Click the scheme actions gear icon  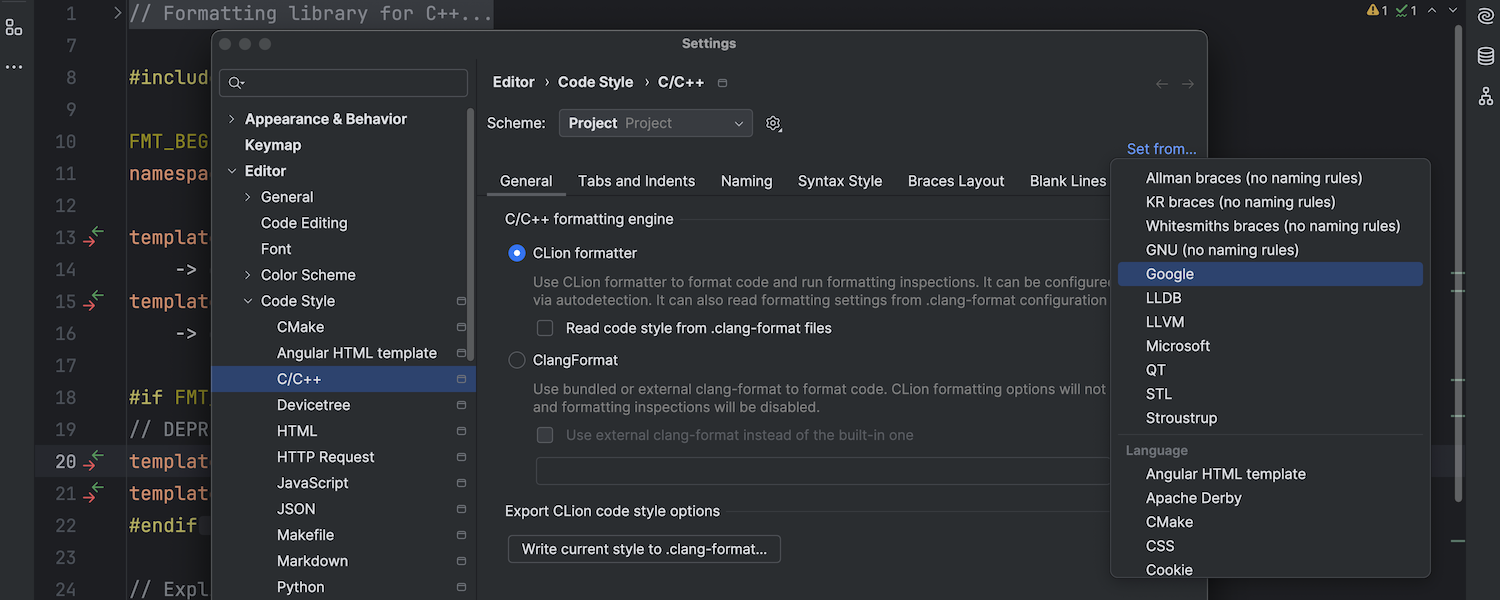point(773,124)
